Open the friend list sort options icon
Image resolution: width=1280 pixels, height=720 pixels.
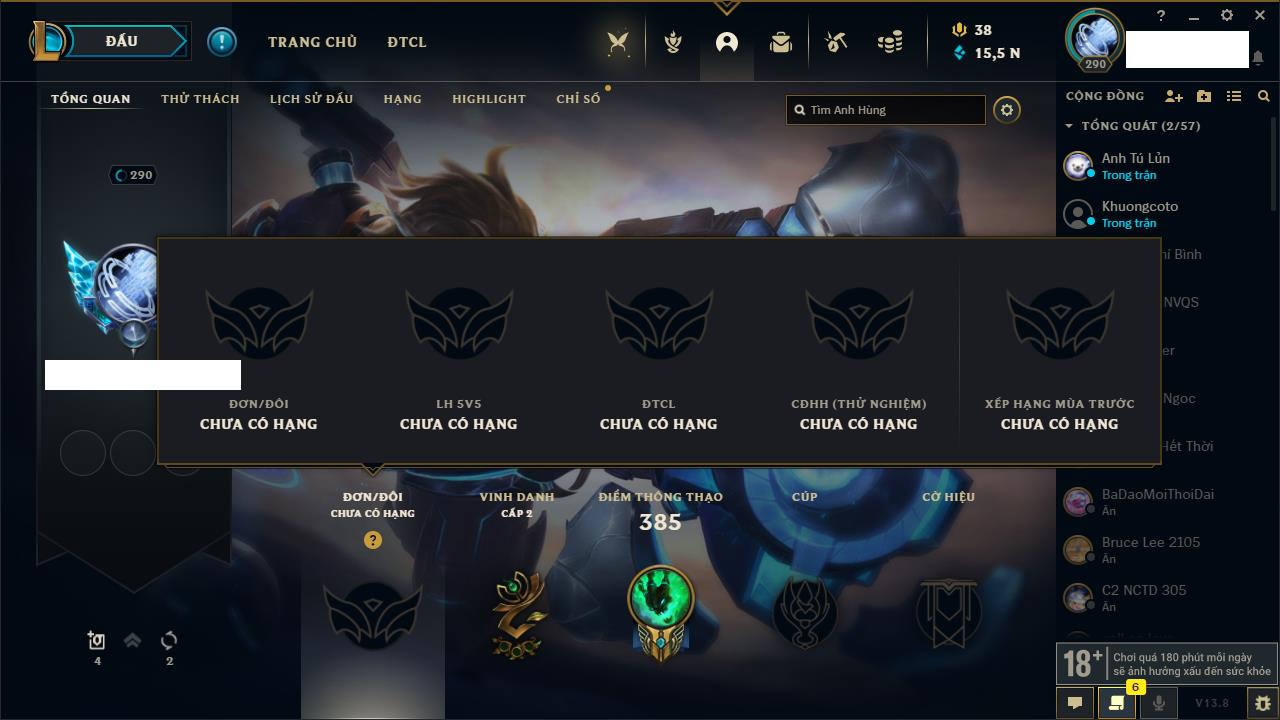point(1234,96)
